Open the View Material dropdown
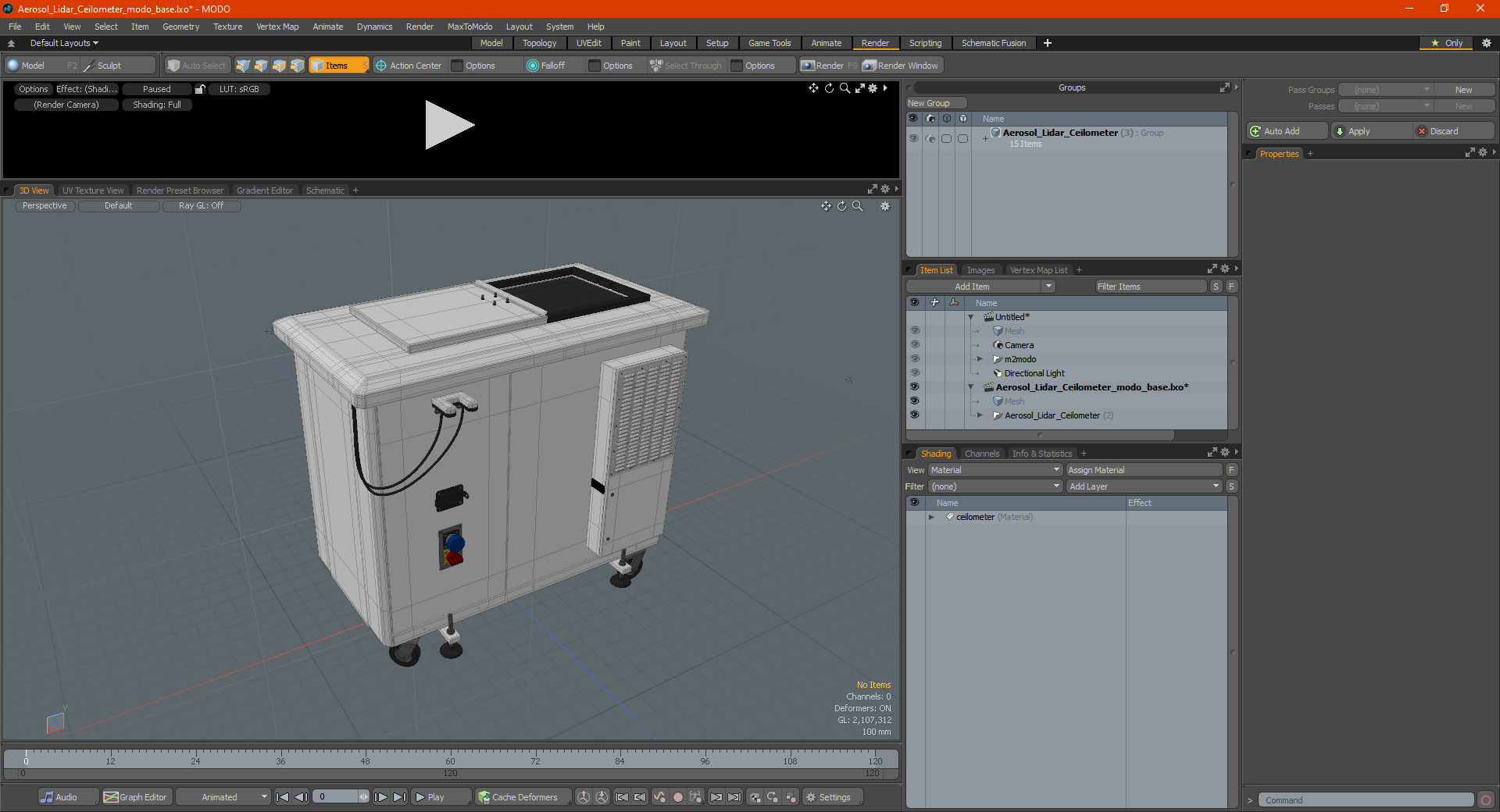Viewport: 1500px width, 812px height. (x=995, y=470)
